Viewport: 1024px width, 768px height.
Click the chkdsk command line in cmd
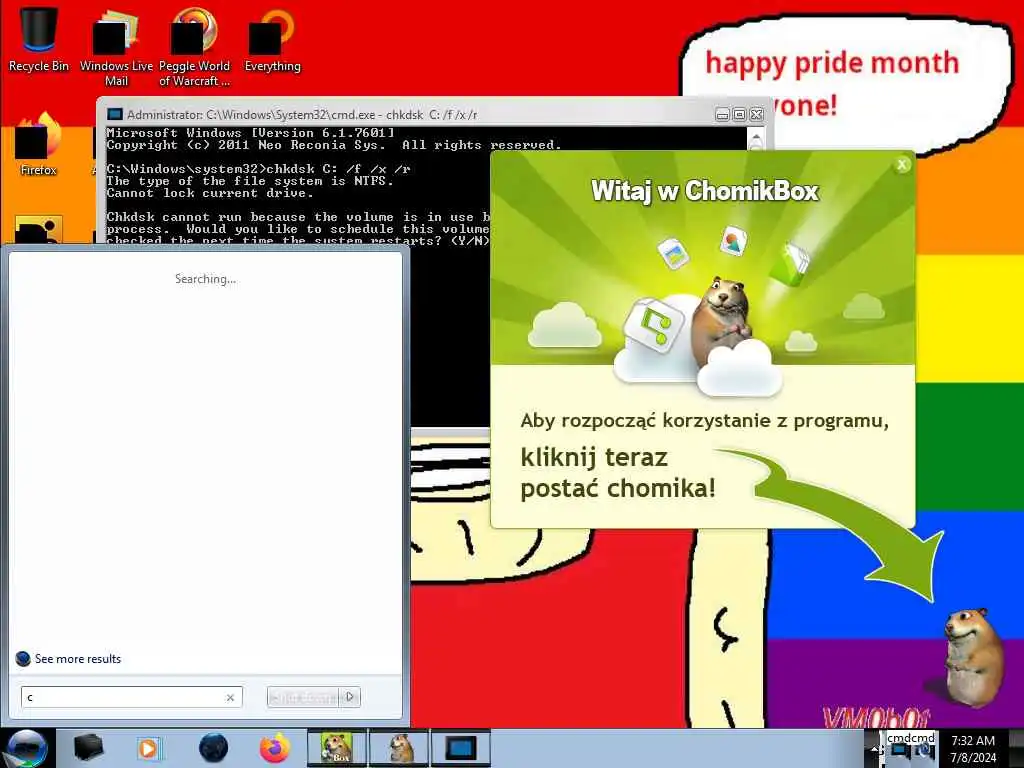point(259,168)
